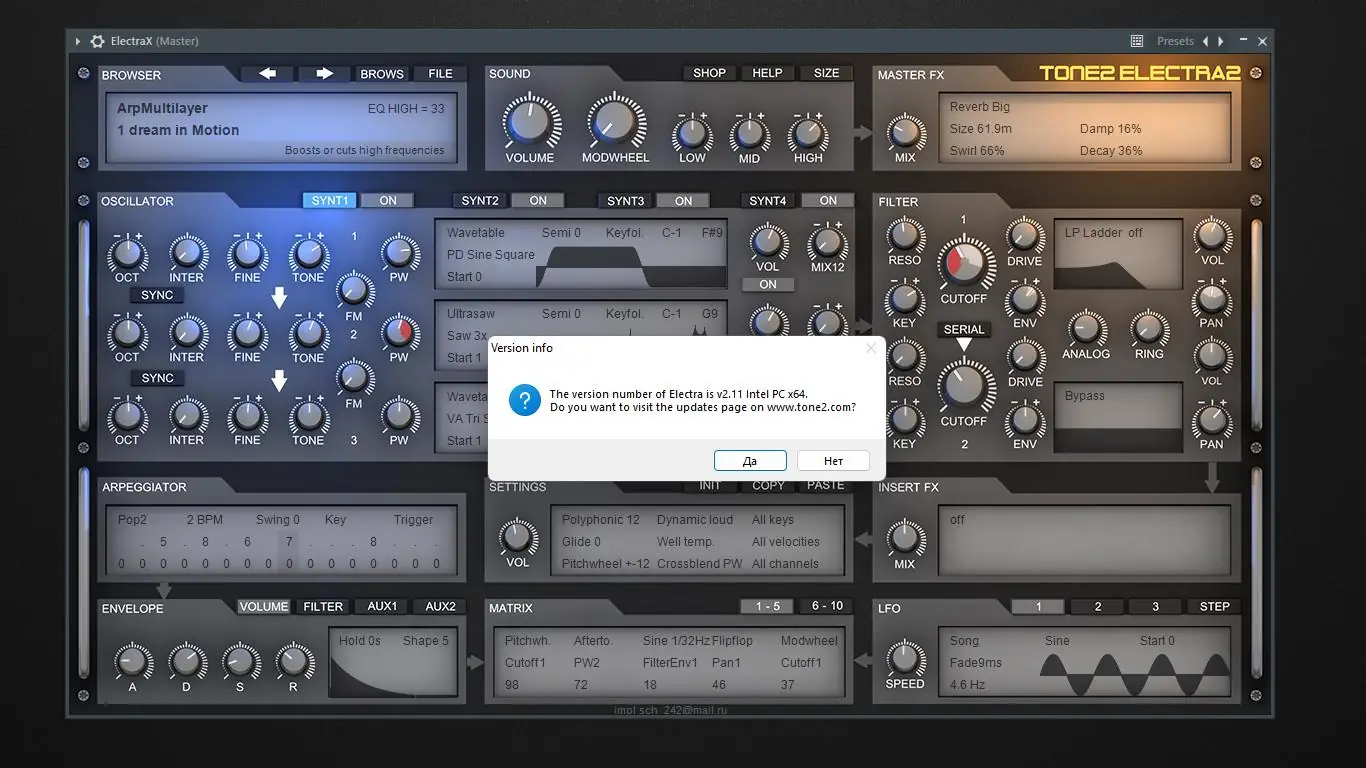
Task: Click the 'Pitchwheel +-12' setting
Action: point(606,564)
